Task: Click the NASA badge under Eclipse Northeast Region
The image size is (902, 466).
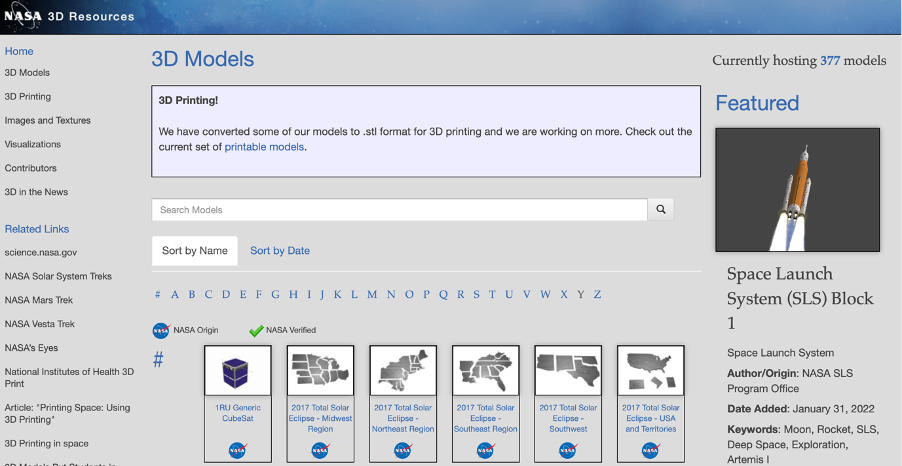Action: click(403, 450)
